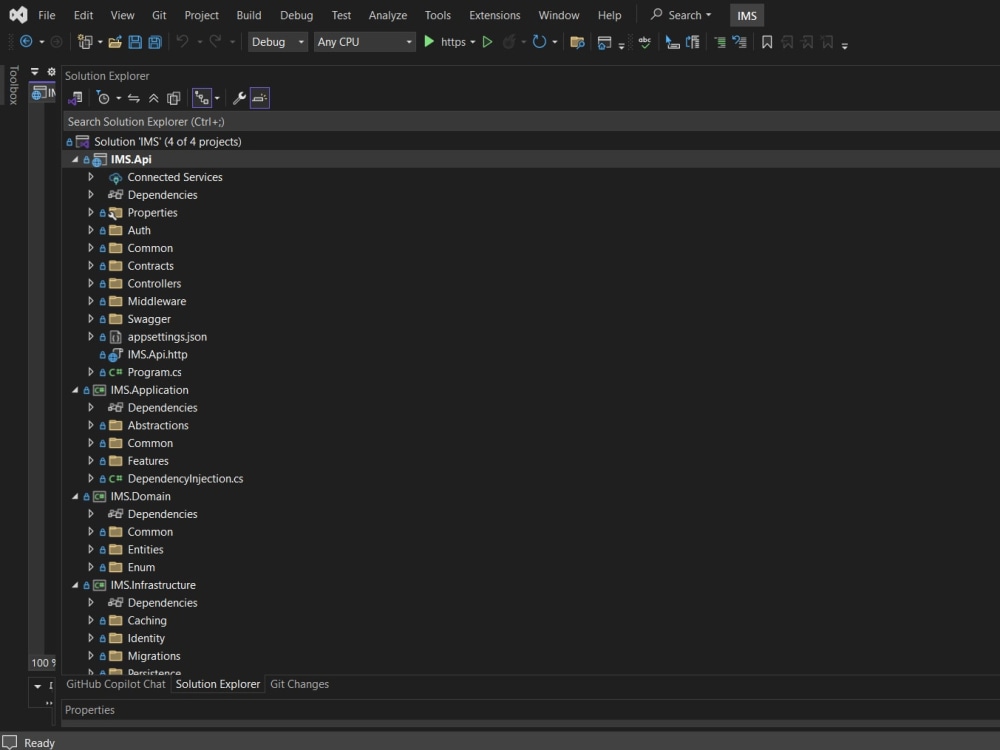This screenshot has width=1000, height=750.
Task: Click Pending Changes Filter clock icon
Action: pyautogui.click(x=103, y=98)
